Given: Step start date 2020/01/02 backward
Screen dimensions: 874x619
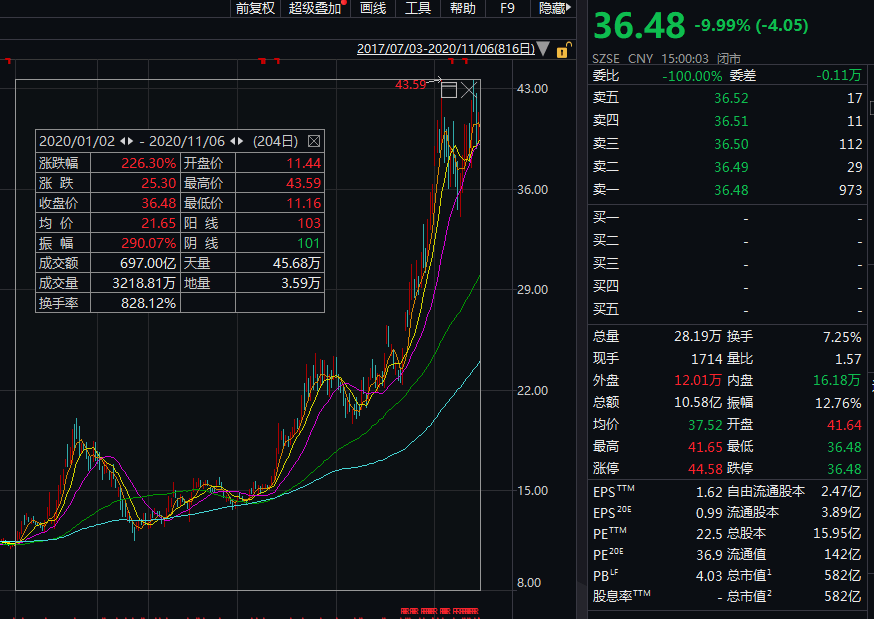Looking at the screenshot, I should click(x=123, y=141).
